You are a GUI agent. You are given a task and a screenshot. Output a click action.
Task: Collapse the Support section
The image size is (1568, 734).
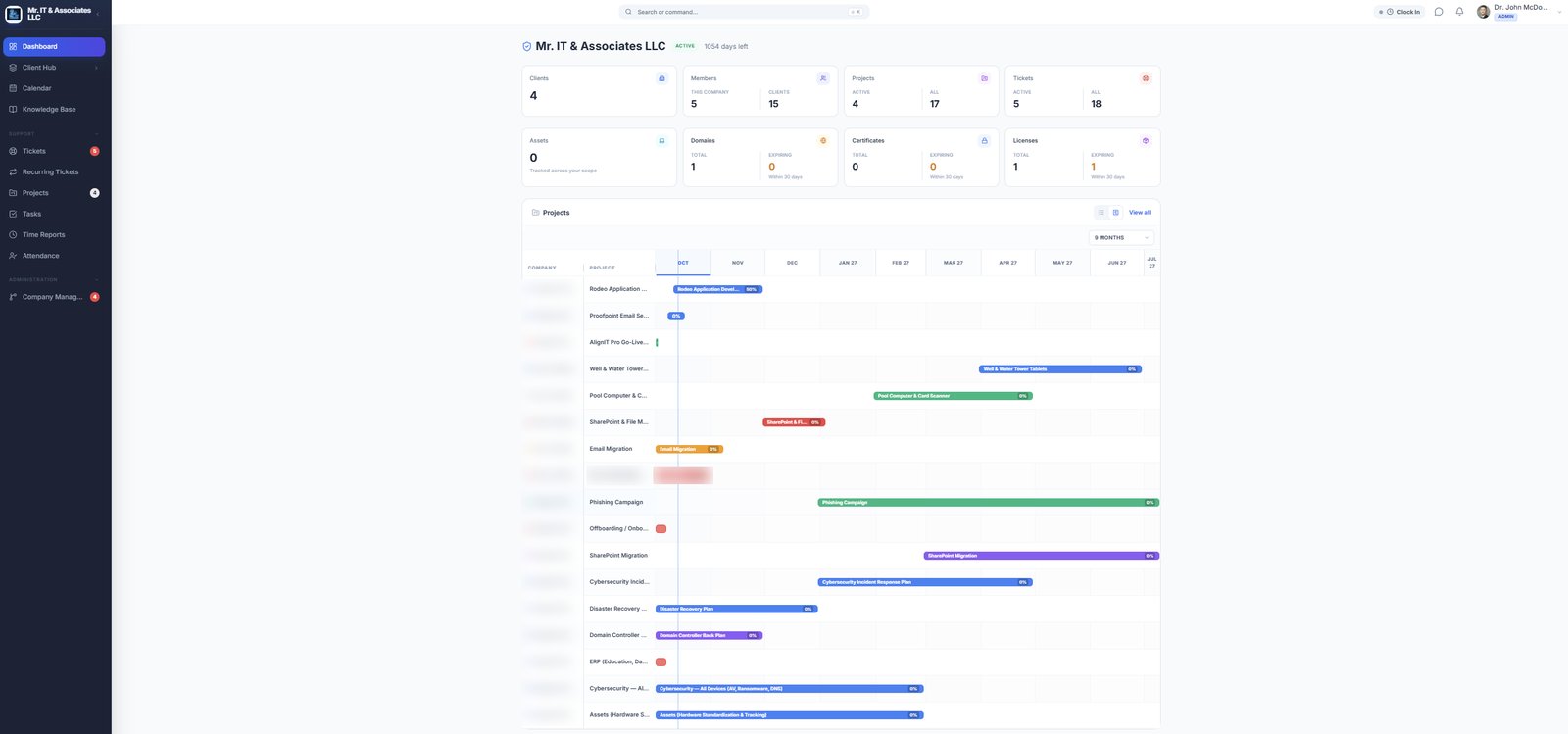(96, 134)
